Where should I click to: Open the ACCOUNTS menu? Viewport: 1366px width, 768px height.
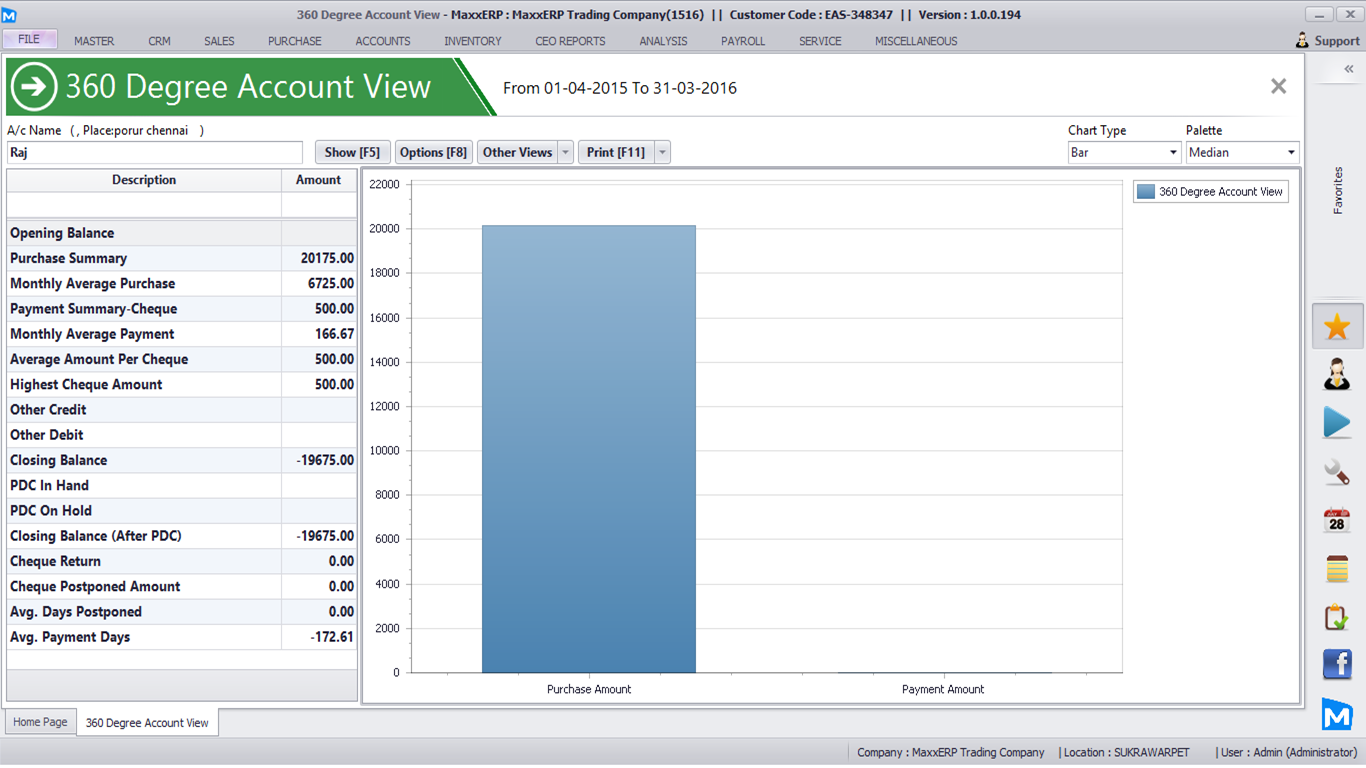[x=383, y=41]
